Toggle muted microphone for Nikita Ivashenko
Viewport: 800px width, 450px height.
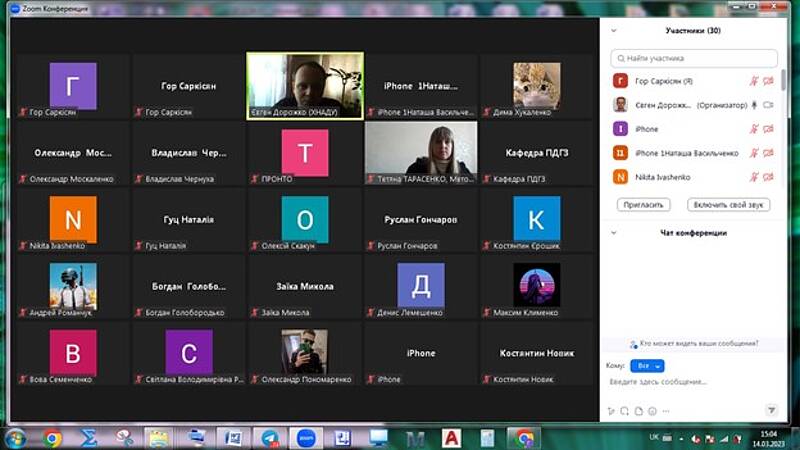point(754,177)
